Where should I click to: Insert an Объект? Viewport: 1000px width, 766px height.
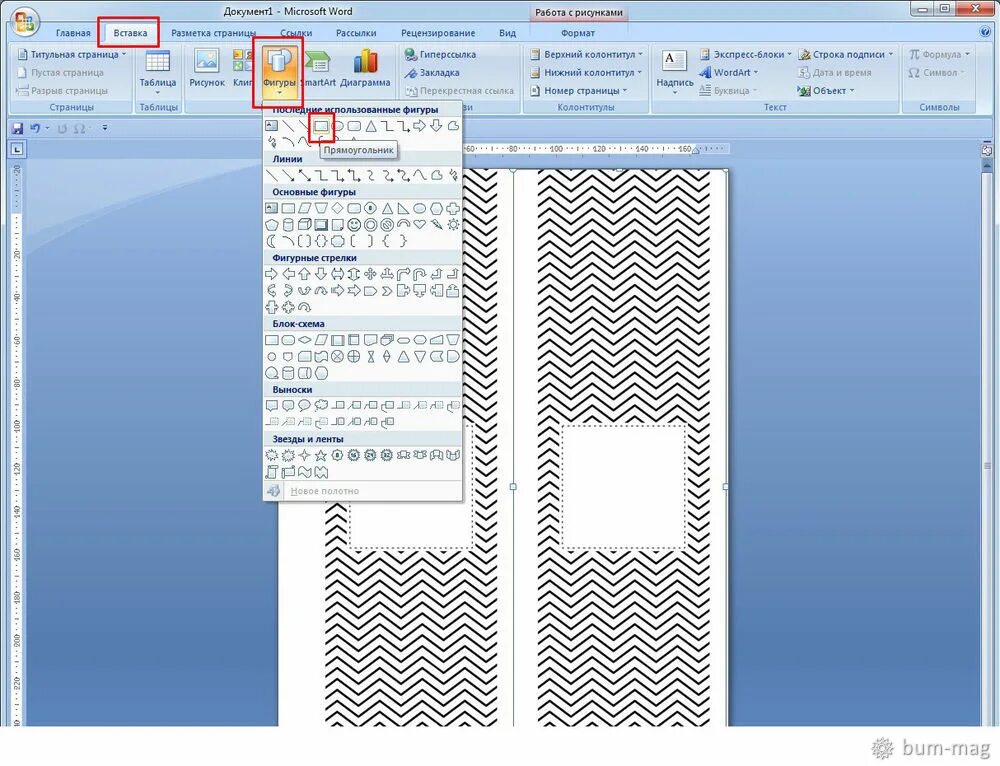tap(826, 91)
